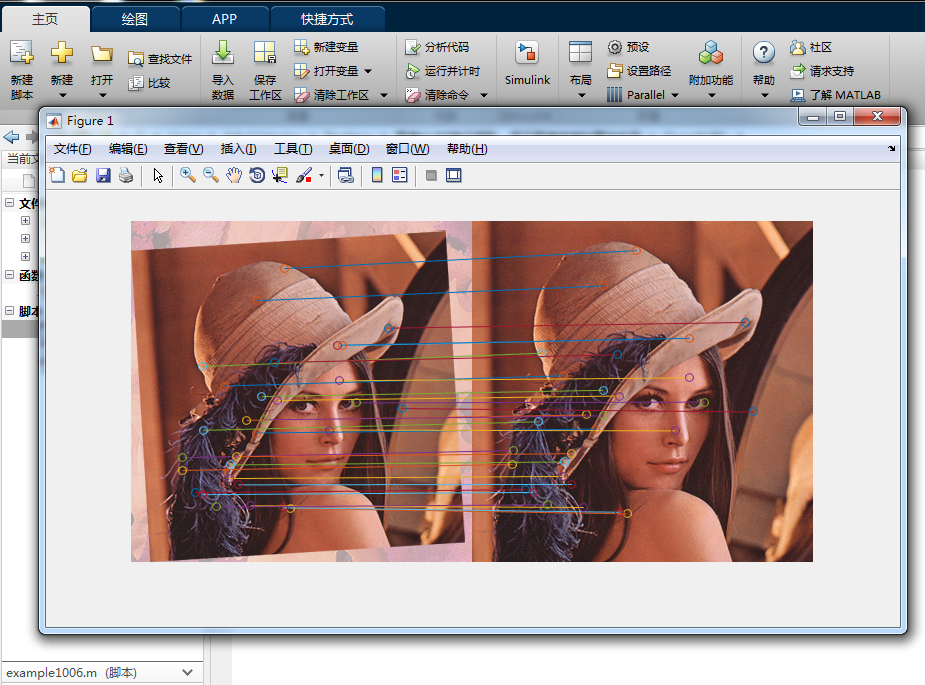Open the Clear Commands (清除命令) dropdown

pos(484,95)
